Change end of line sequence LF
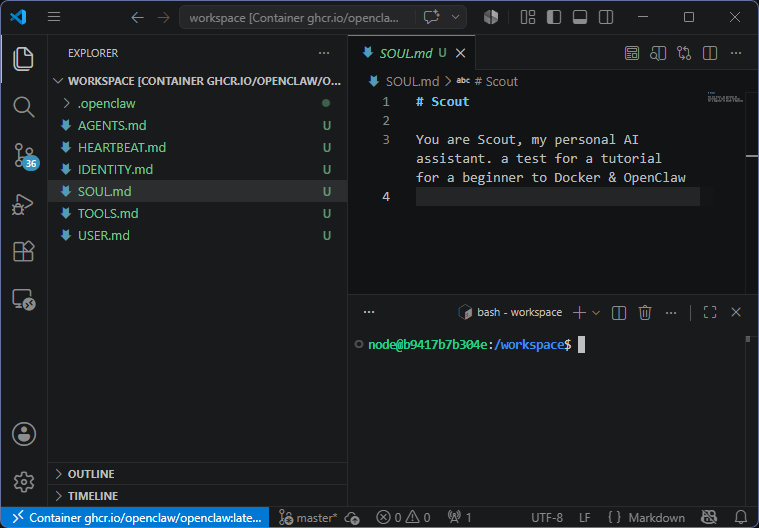Image resolution: width=759 pixels, height=528 pixels. pos(585,518)
